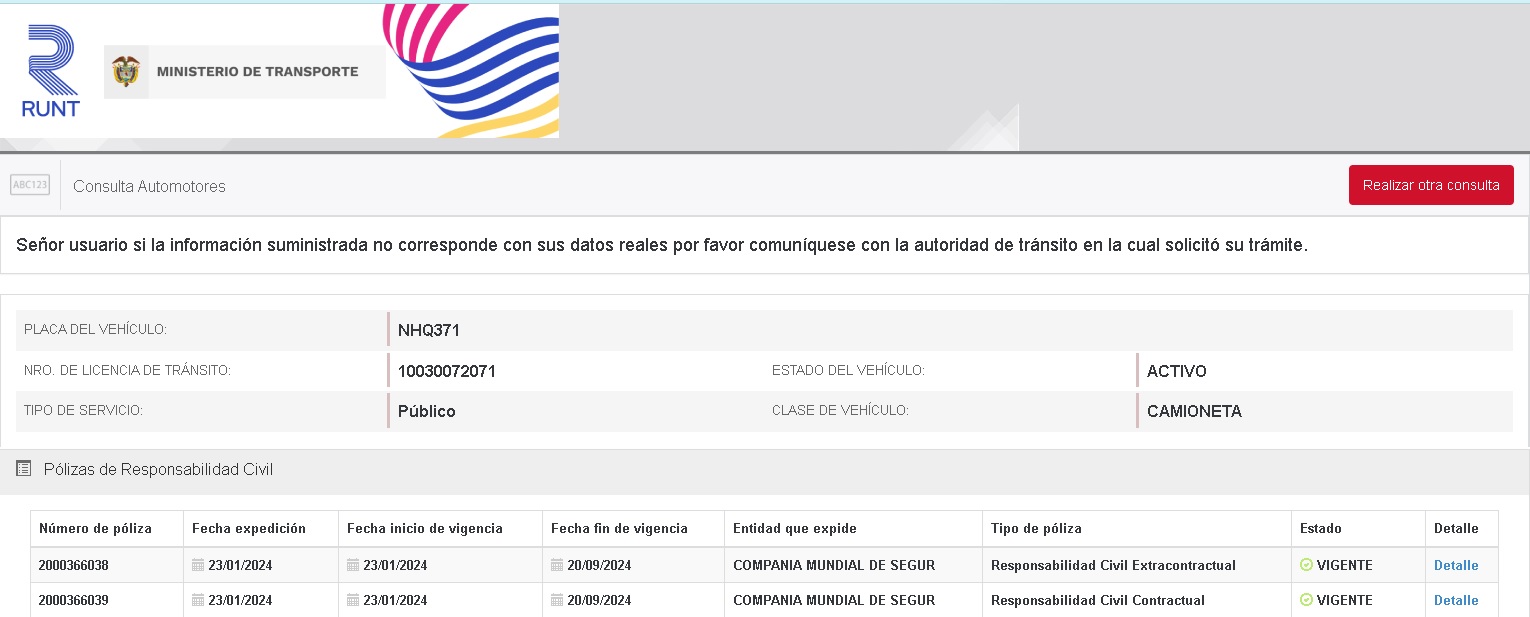Click the list icon beside Pólizas header
1530x617 pixels.
click(24, 469)
